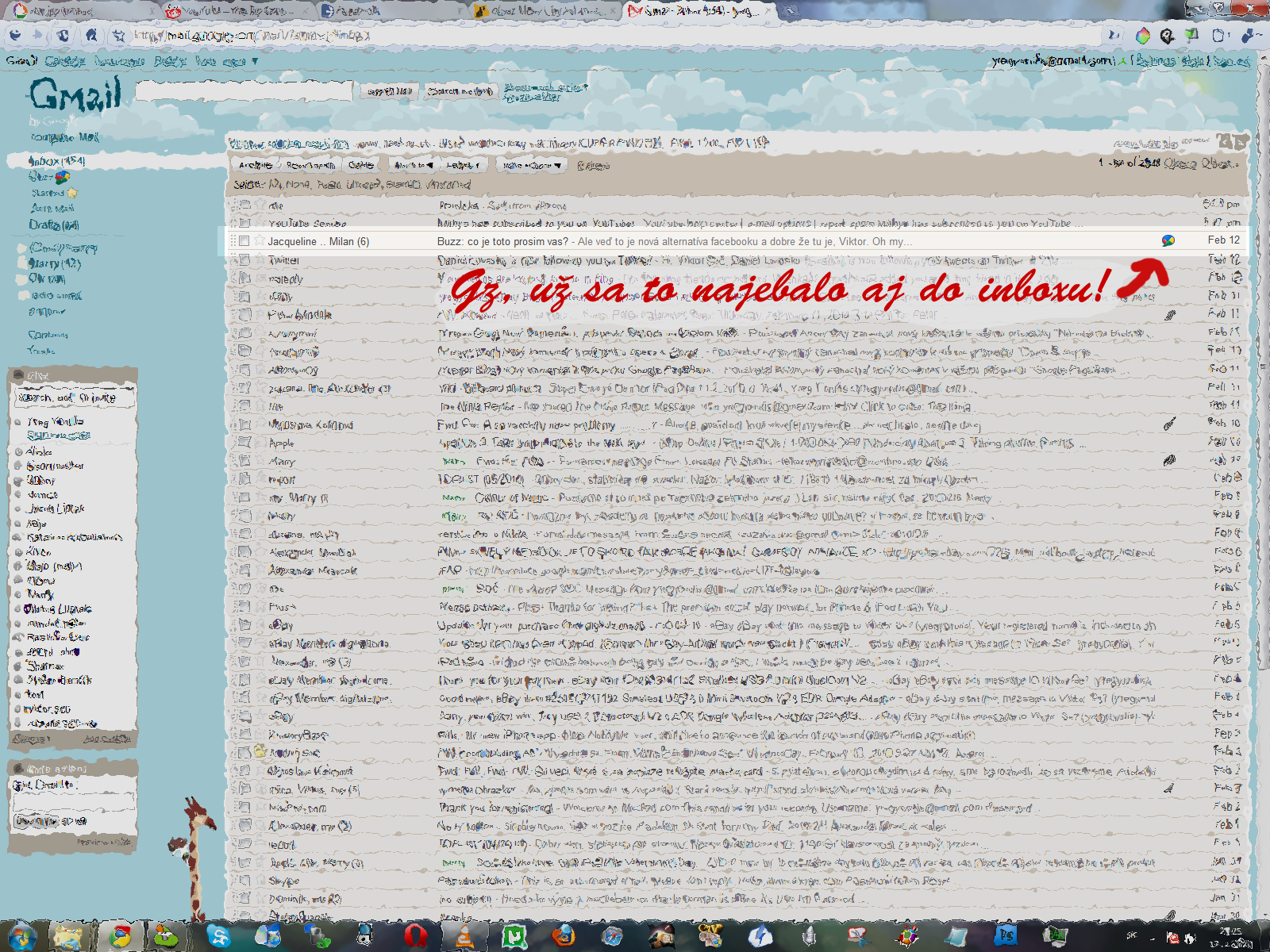Open Calendar in the top navigation

[x=65, y=61]
